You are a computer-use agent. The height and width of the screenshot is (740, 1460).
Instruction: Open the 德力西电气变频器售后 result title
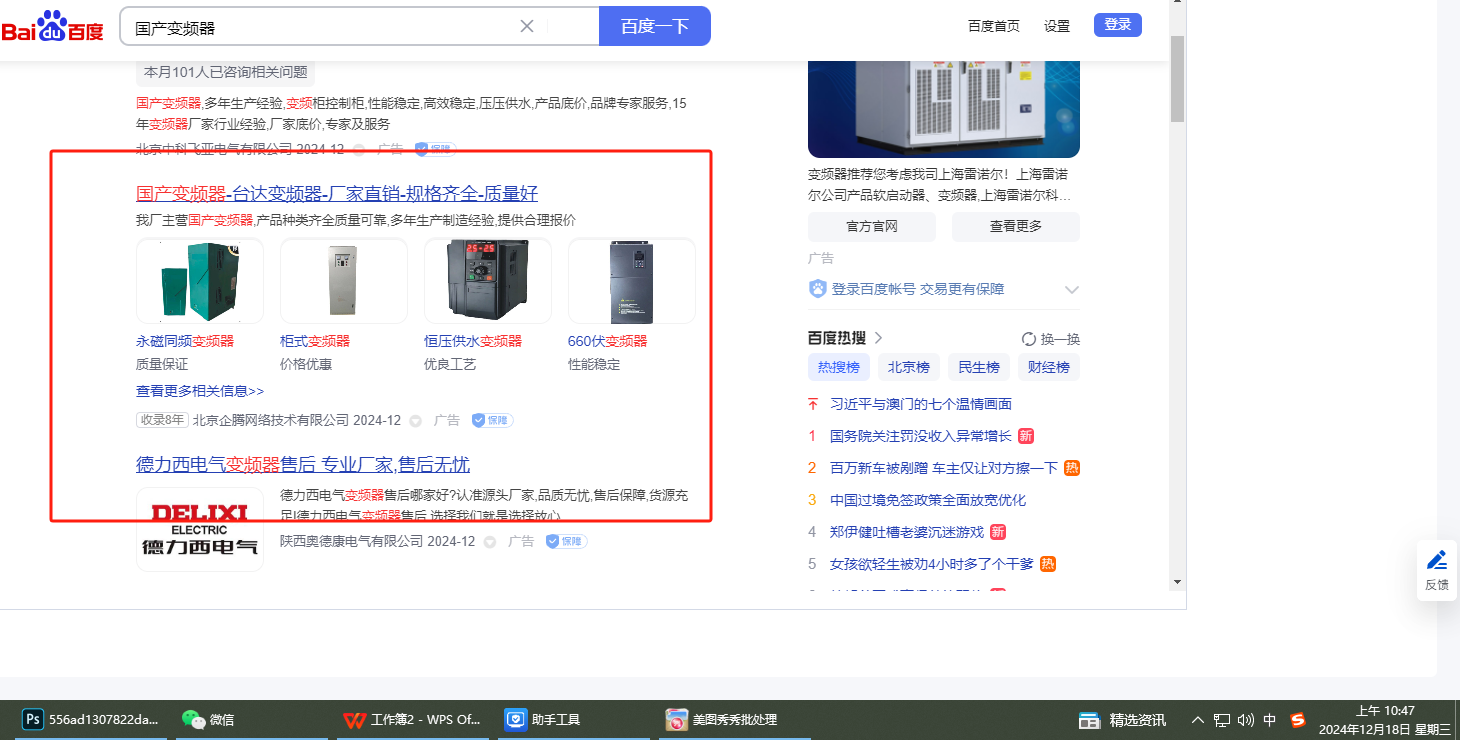point(303,465)
